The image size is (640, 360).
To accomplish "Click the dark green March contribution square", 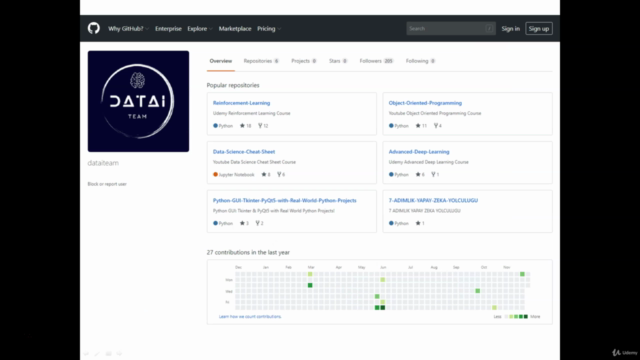I will coord(310,285).
